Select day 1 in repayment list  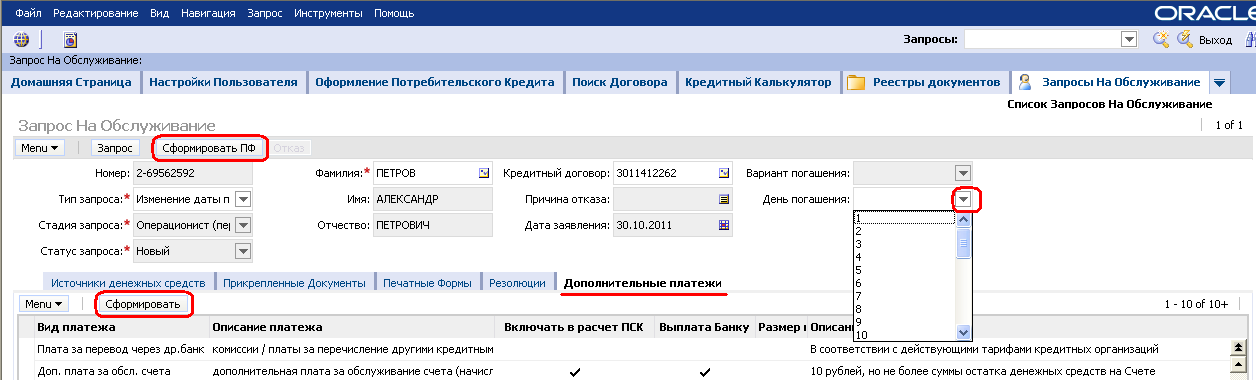(904, 217)
